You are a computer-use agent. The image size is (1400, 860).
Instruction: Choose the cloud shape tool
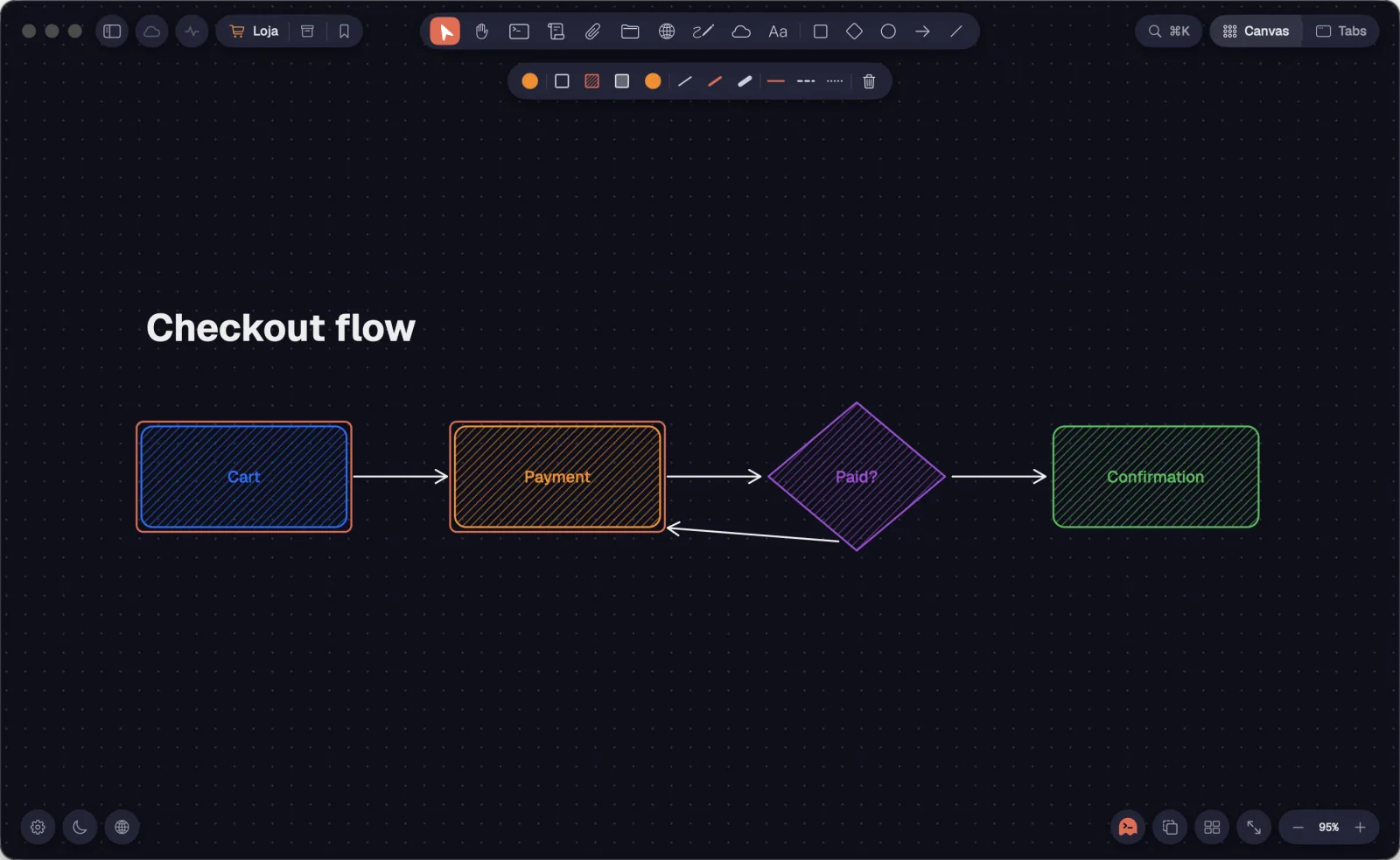[741, 31]
